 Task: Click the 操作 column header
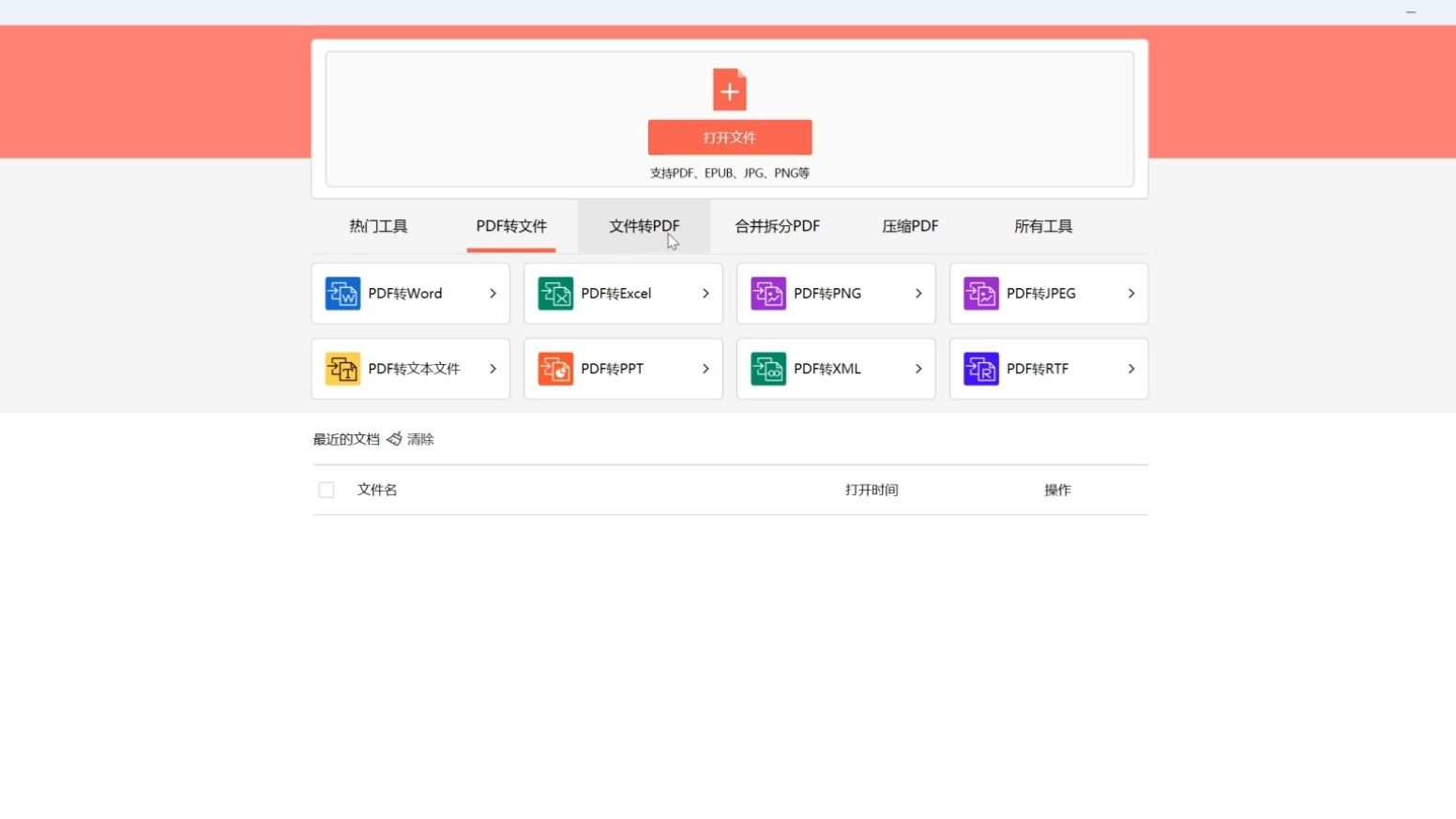(1057, 490)
